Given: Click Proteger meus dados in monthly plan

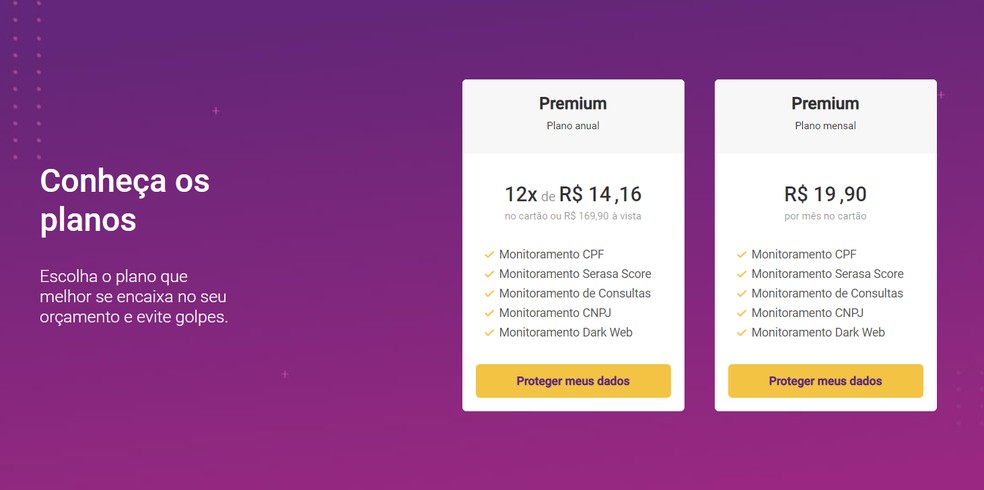Looking at the screenshot, I should [x=825, y=381].
